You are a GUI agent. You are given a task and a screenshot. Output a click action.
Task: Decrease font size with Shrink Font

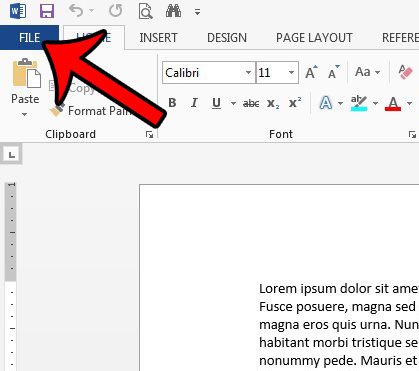coord(334,72)
